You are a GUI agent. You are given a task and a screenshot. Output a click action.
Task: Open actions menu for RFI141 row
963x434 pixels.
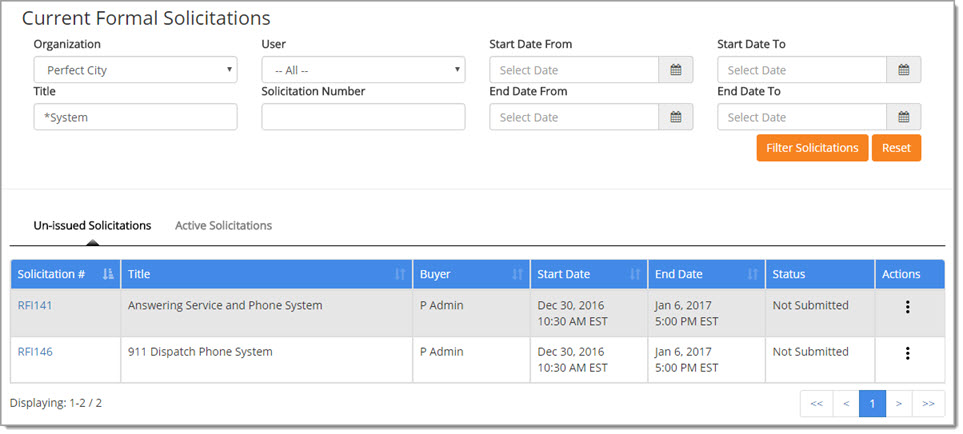click(x=907, y=307)
